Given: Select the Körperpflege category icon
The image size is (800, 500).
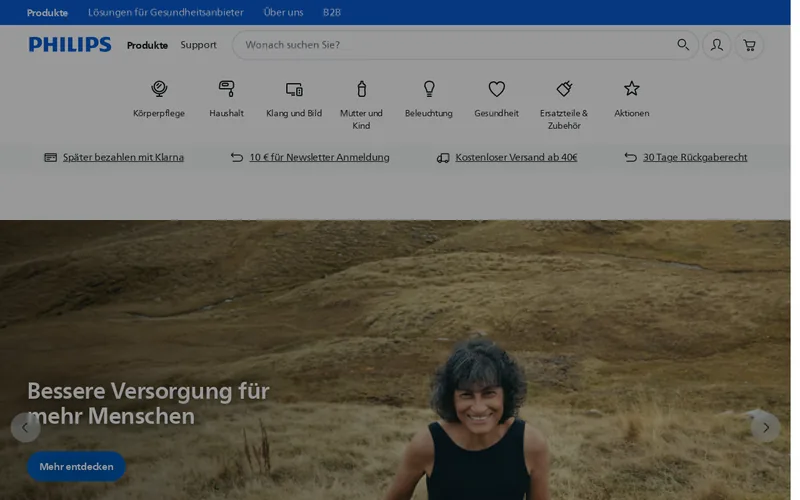Looking at the screenshot, I should (x=159, y=89).
